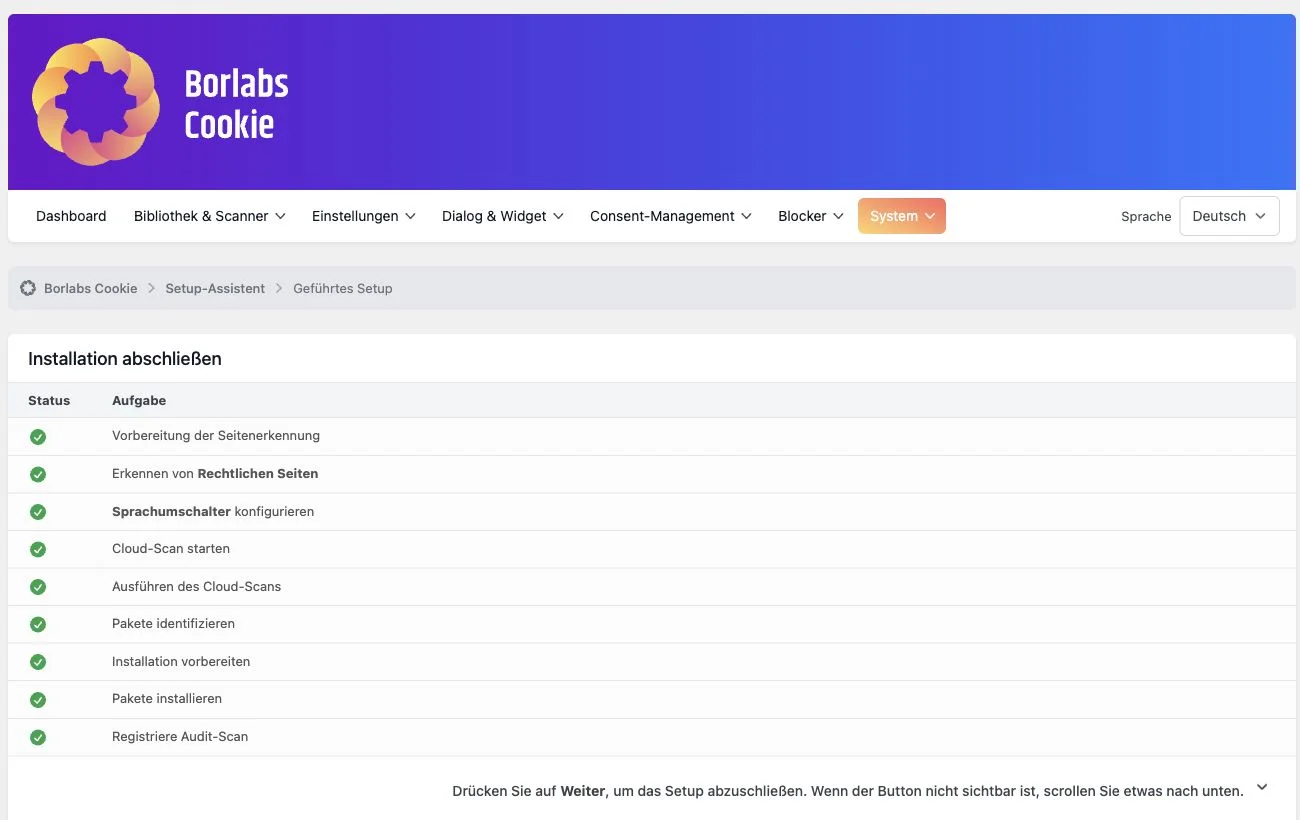Viewport: 1300px width, 820px height.
Task: Click the Borlabs Cookie breadcrumb icon
Action: click(x=28, y=288)
